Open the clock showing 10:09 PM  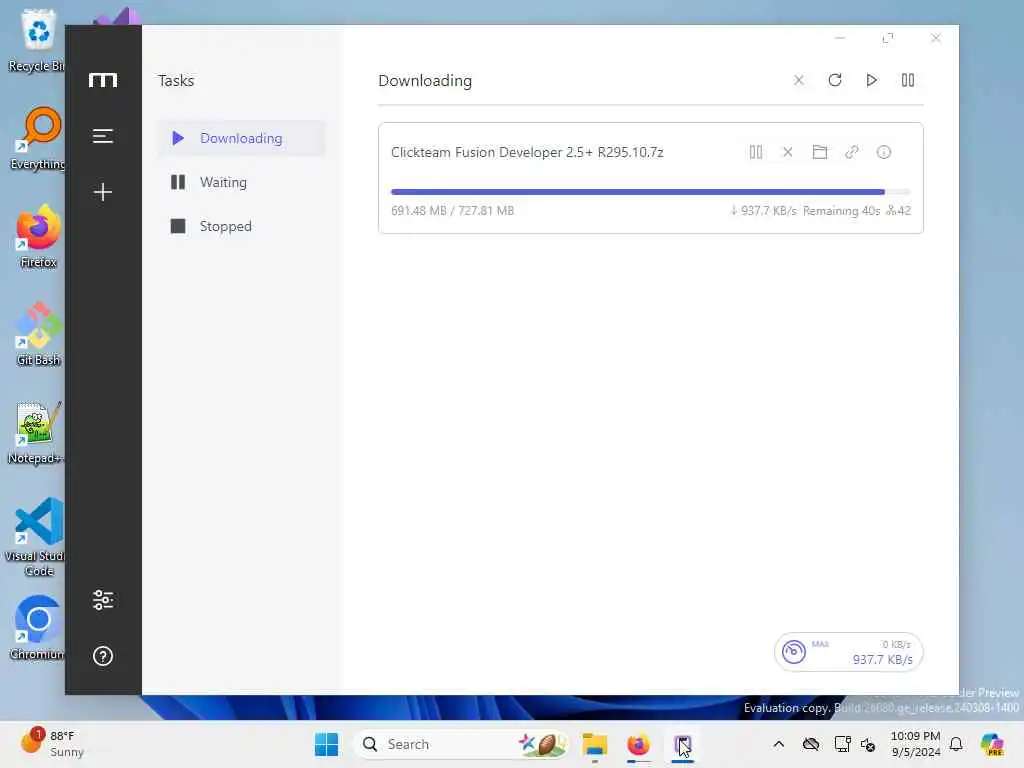916,744
